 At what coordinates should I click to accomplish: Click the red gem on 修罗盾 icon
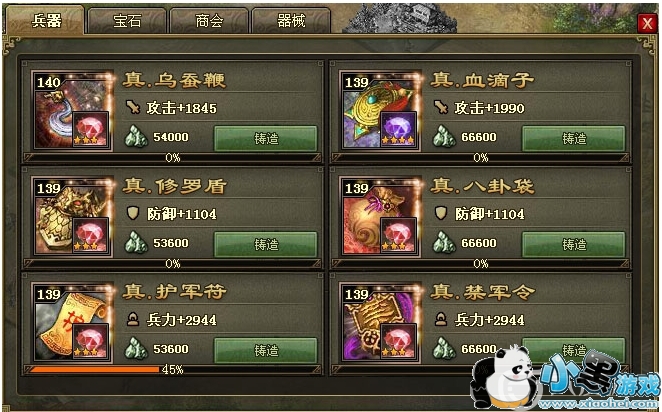pos(90,235)
